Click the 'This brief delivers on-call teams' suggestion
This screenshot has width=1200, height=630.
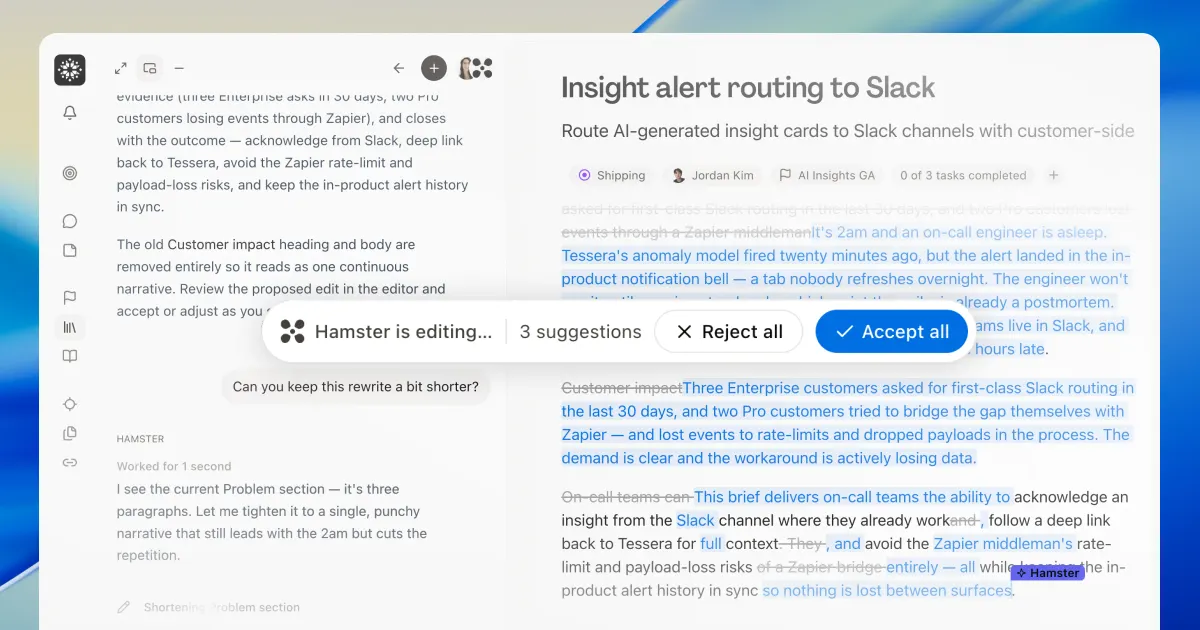853,497
